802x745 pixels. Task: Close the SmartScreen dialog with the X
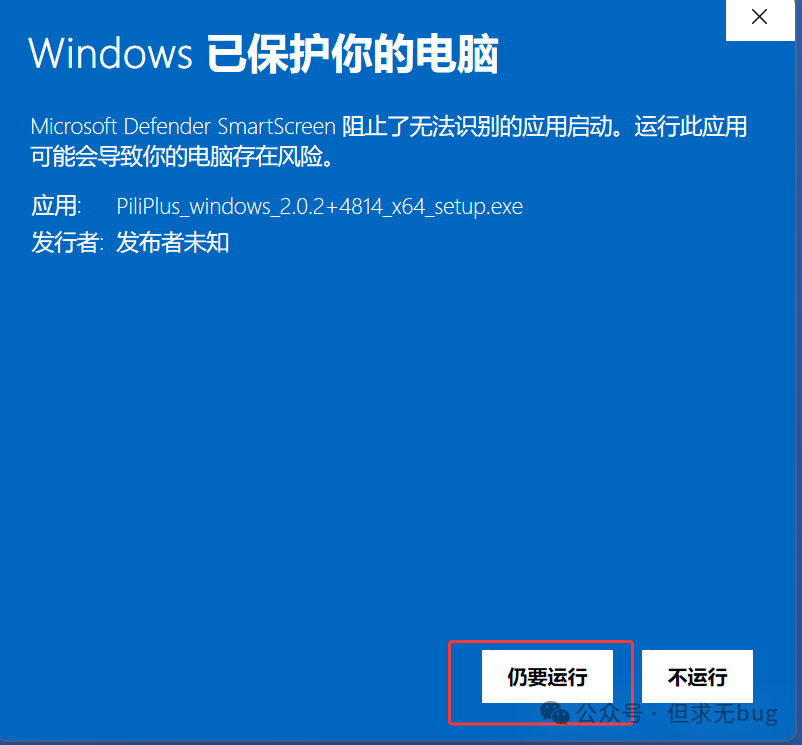coord(760,18)
